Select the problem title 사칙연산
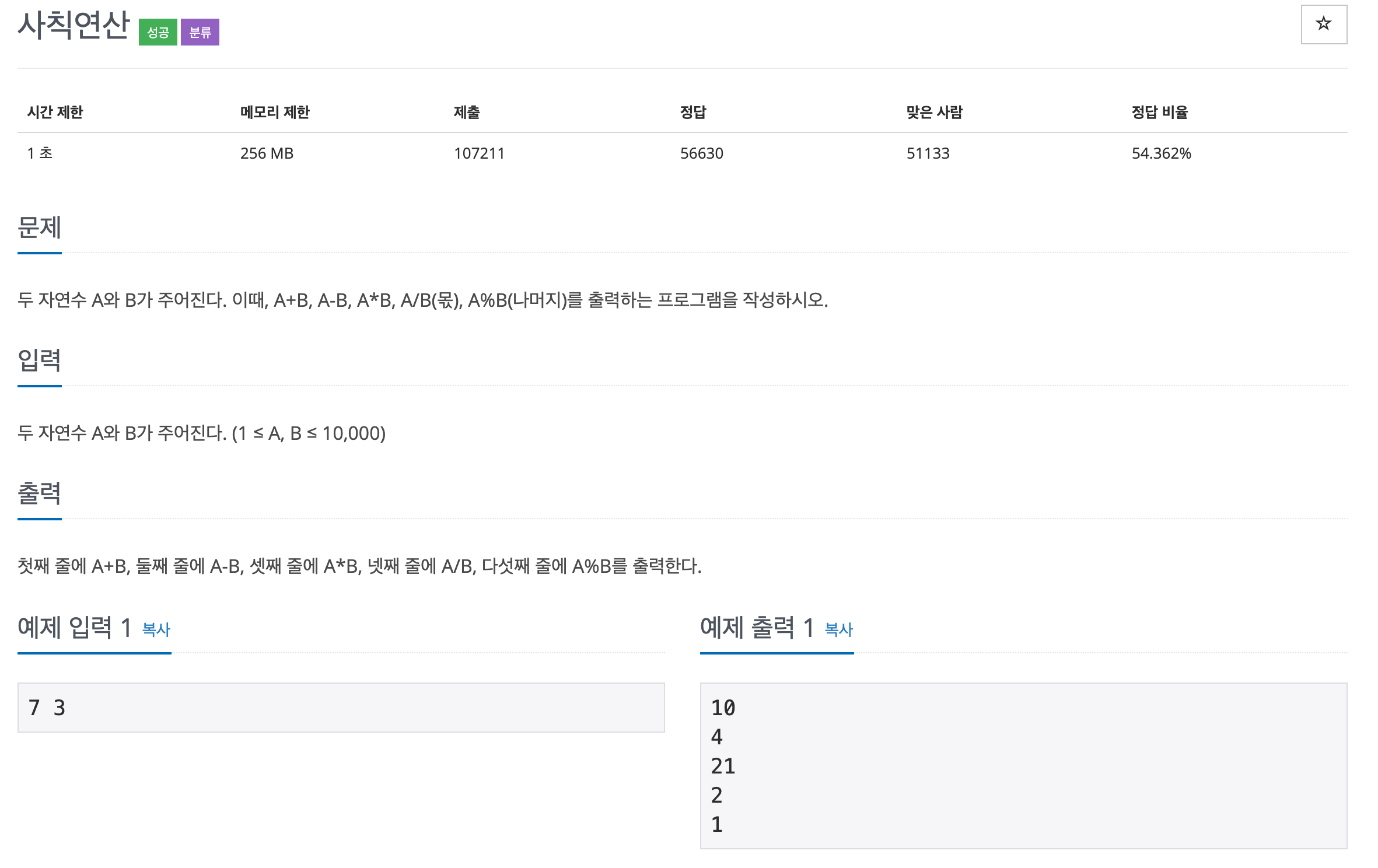This screenshot has width=1378, height=868. [x=70, y=27]
